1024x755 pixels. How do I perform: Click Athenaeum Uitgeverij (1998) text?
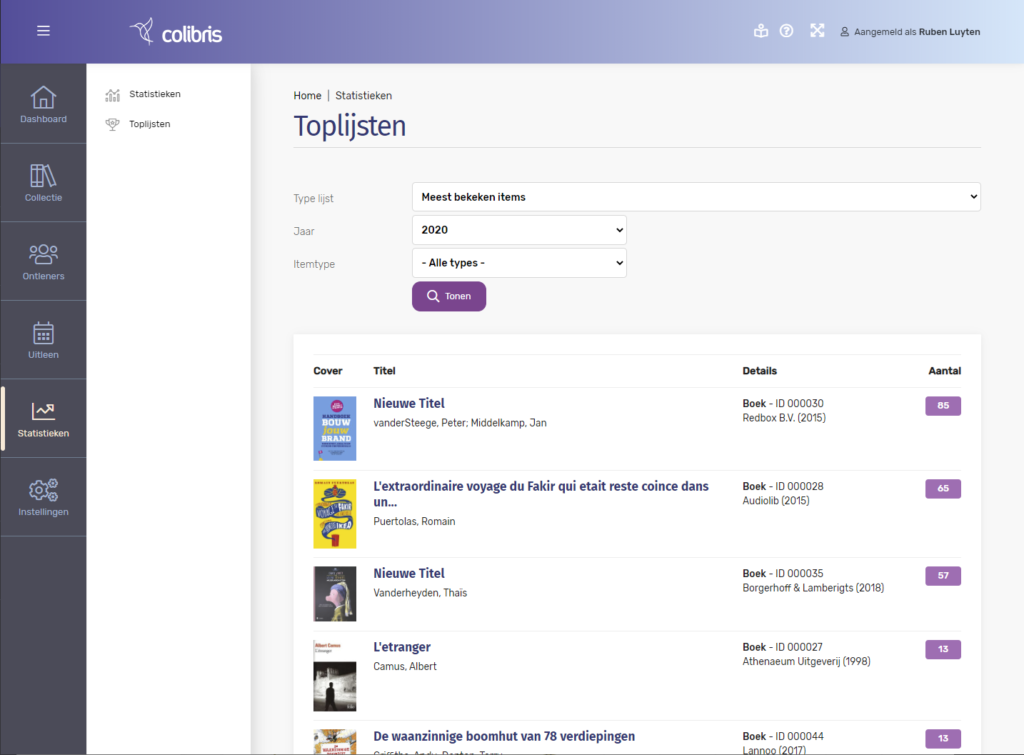pos(807,662)
